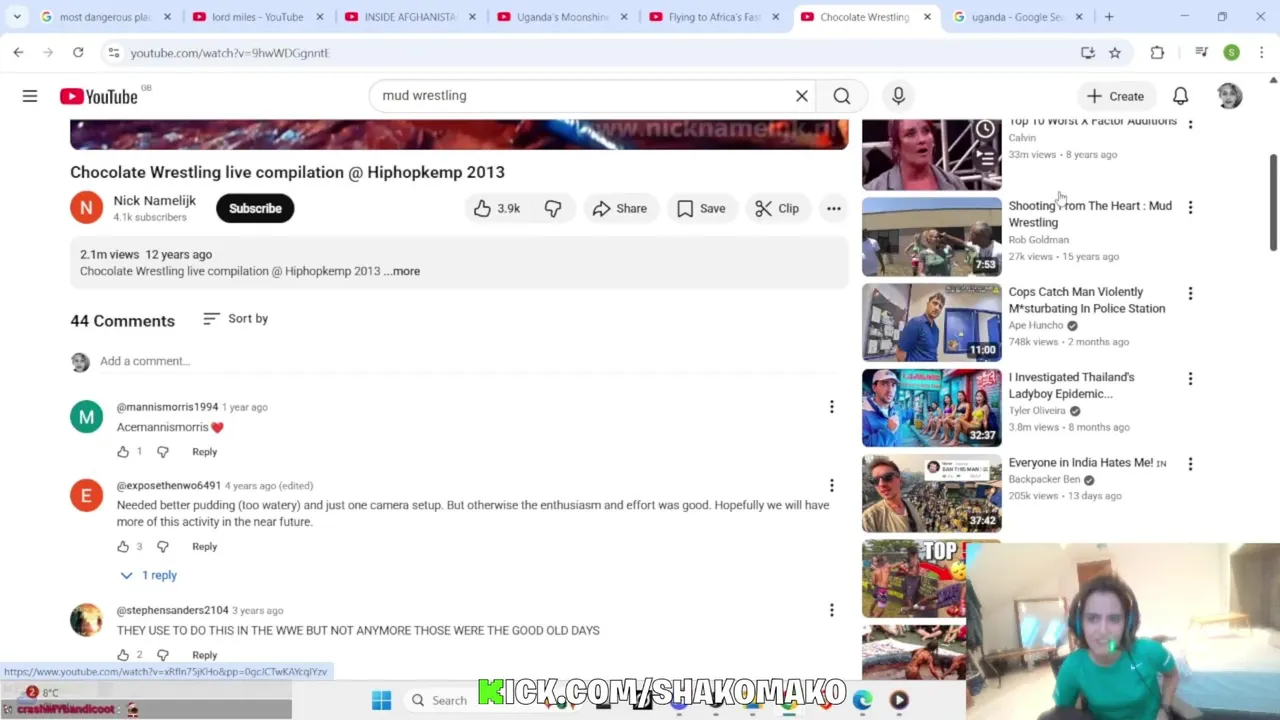
Task: Open options for Thailand's Ladyboy Epidemic video
Action: point(1190,378)
